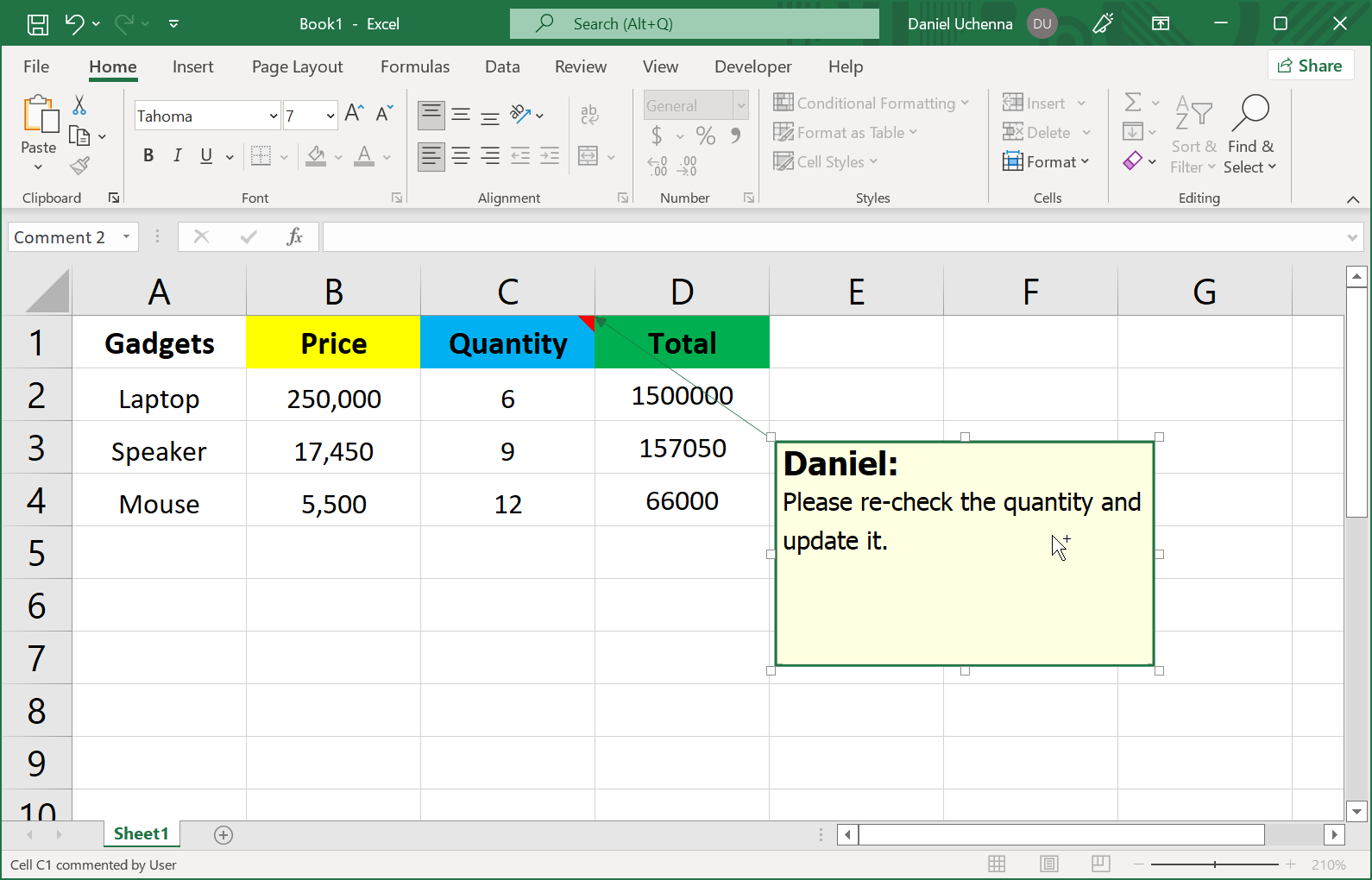Click the AutoSum sigma icon
The width and height of the screenshot is (1372, 880).
pos(1133,103)
